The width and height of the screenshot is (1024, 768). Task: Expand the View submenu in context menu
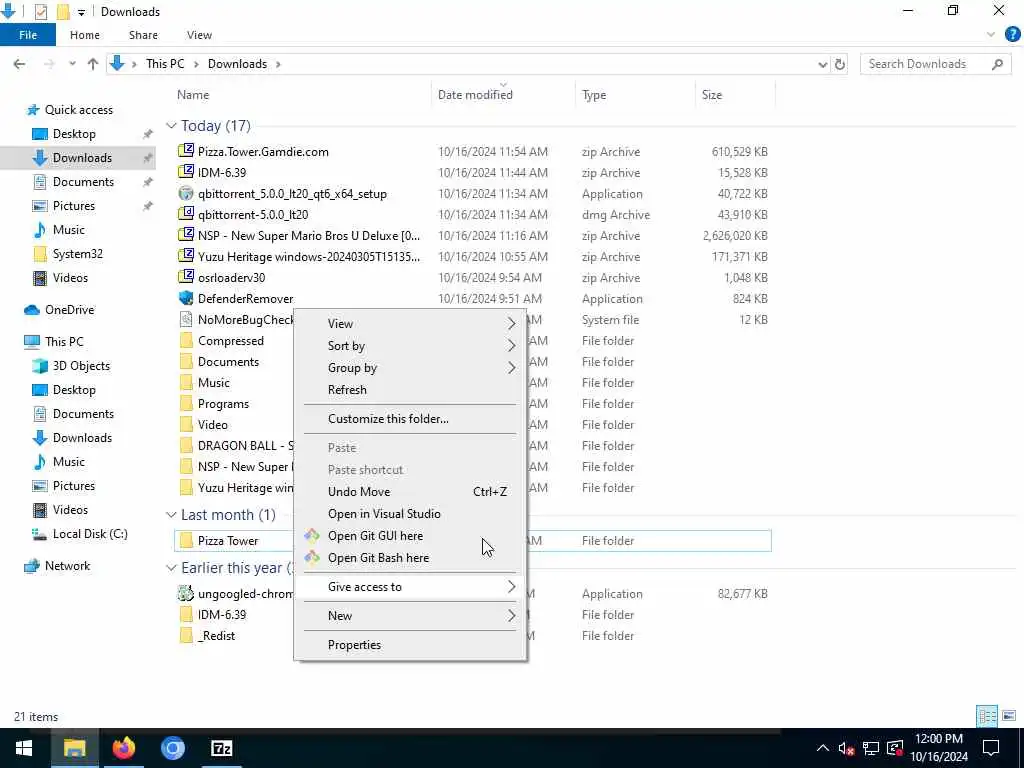click(x=410, y=323)
